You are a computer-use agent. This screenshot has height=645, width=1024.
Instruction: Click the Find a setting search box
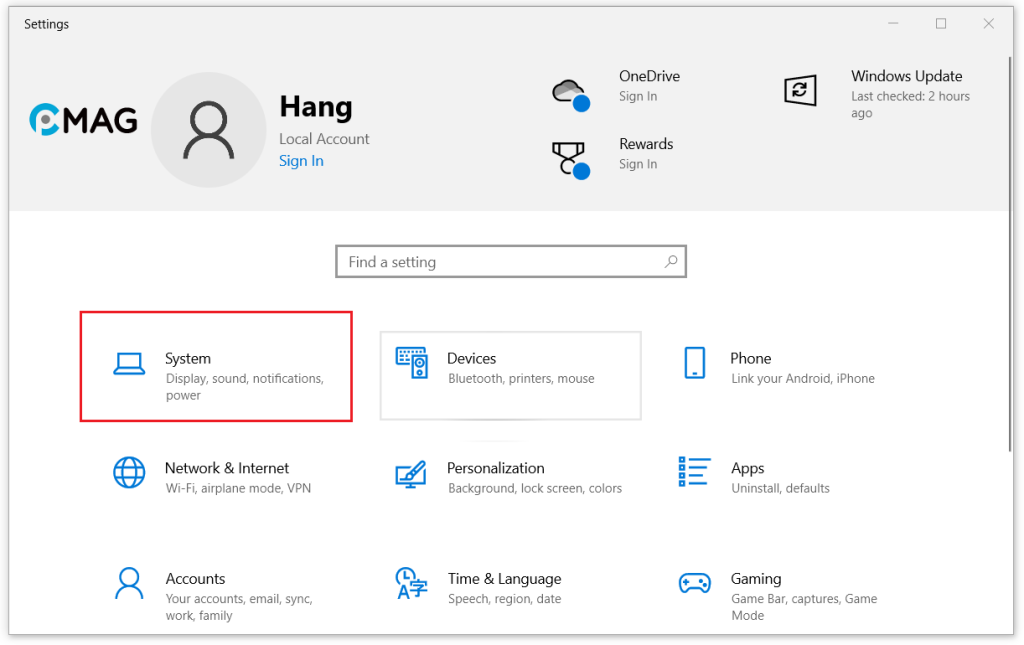(x=500, y=262)
